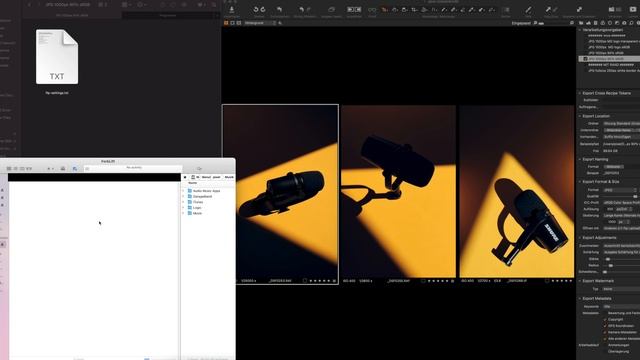Toggle color tag box under third thumbnail
This screenshot has height=360, width=640.
(x=547, y=281)
